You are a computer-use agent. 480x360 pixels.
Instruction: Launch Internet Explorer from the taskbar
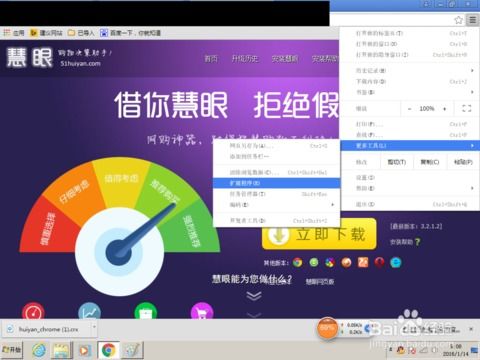point(40,350)
